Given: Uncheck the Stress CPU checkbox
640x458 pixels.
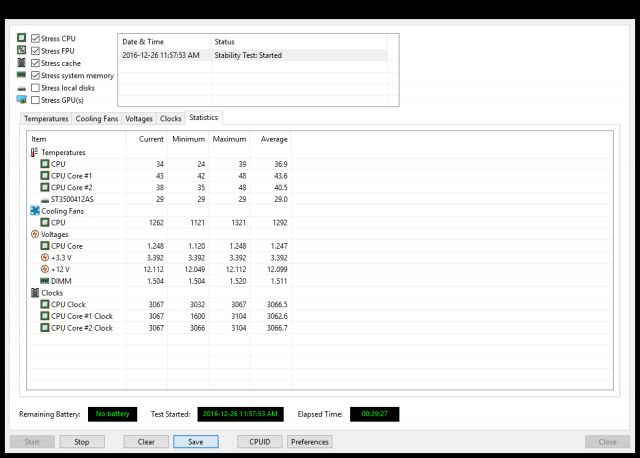Looking at the screenshot, I should point(36,38).
